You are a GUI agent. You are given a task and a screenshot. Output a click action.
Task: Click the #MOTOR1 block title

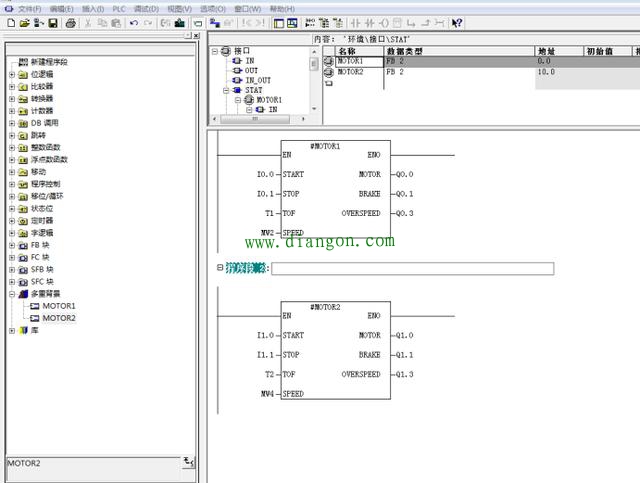click(325, 146)
